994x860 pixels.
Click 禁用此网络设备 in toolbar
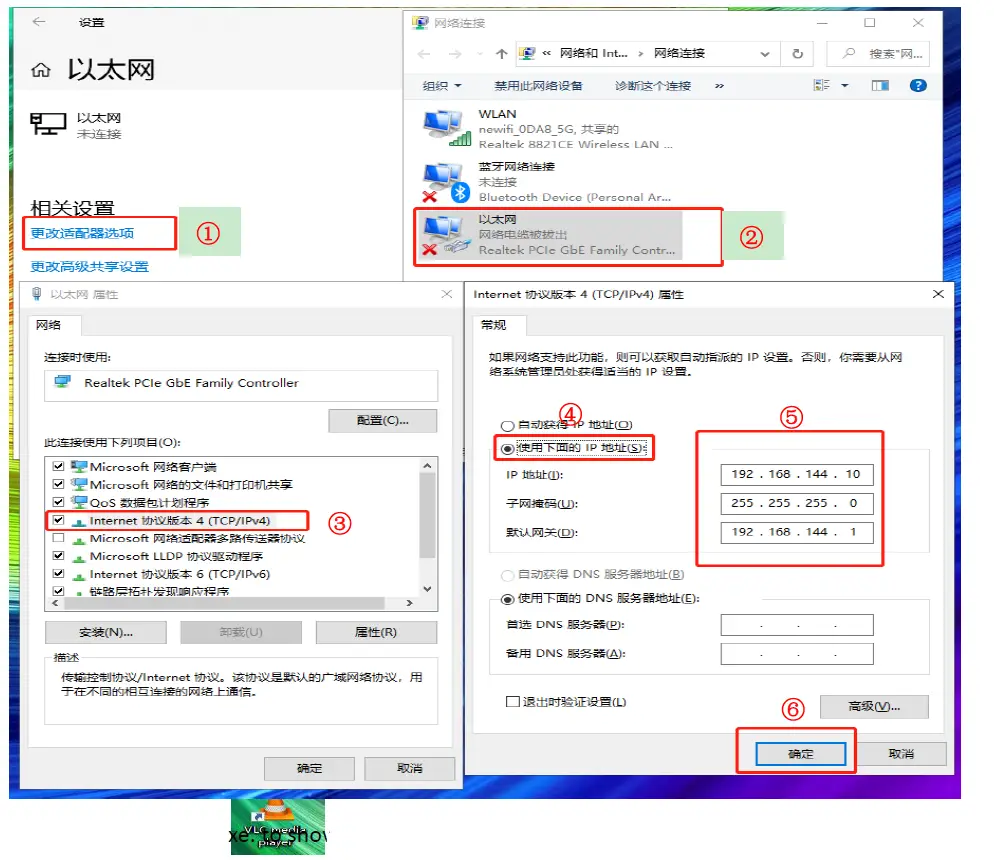[538, 86]
